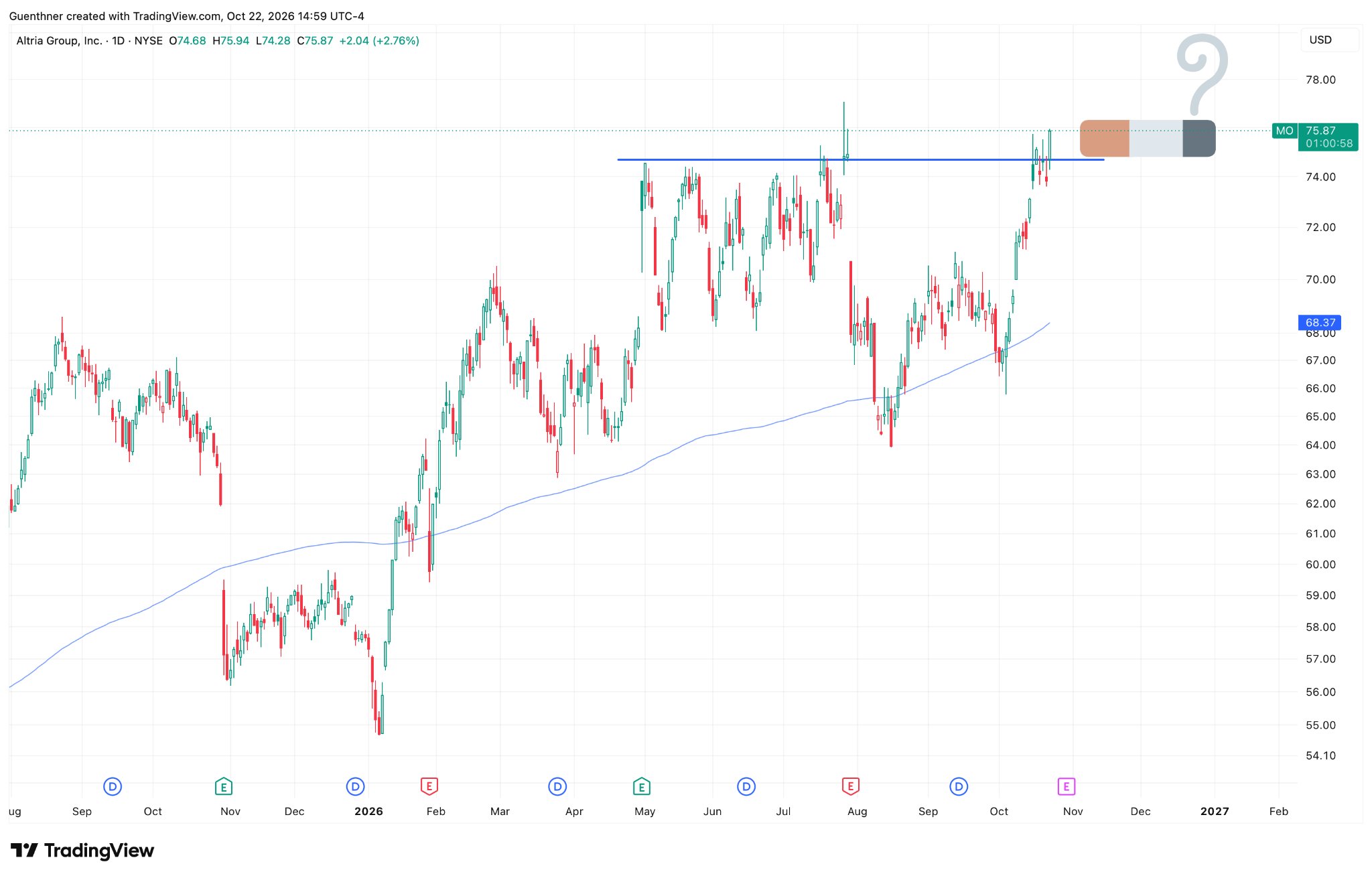Image resolution: width=1372 pixels, height=878 pixels.
Task: Open the red earnings E marker above Aug
Action: [x=850, y=786]
